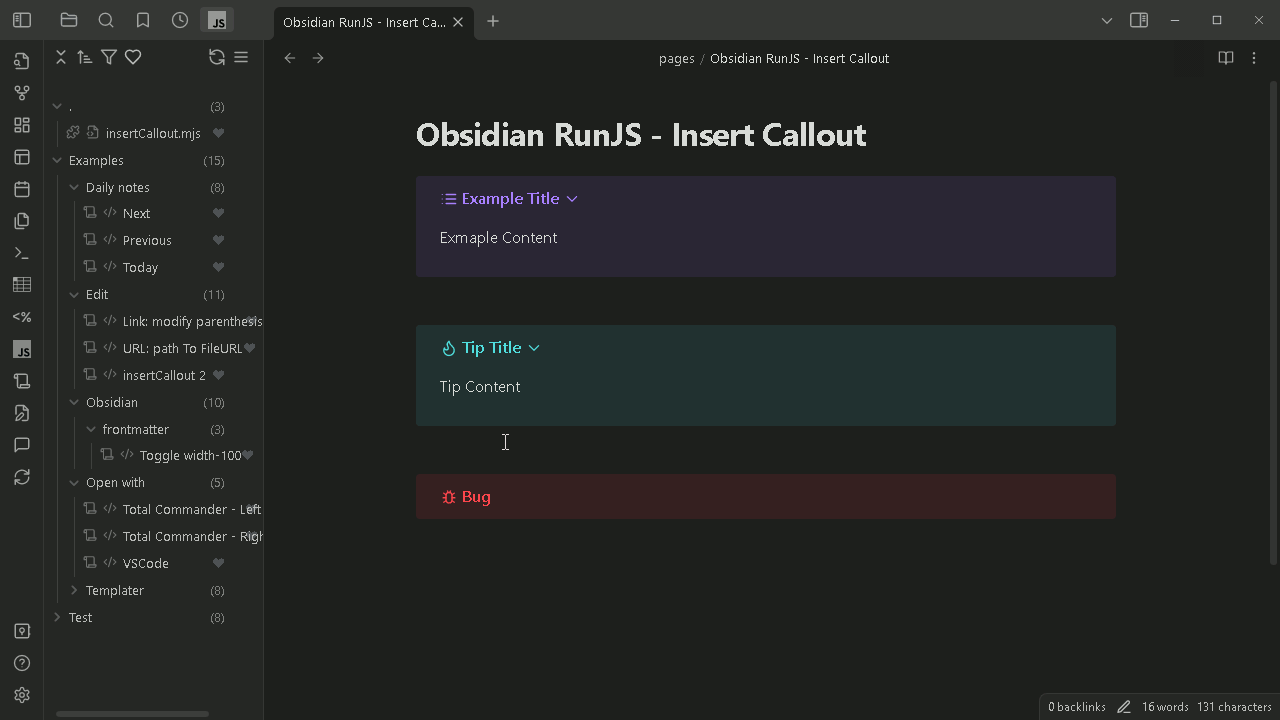Viewport: 1280px width, 720px height.
Task: Collapse the Example Title callout
Action: pos(571,198)
